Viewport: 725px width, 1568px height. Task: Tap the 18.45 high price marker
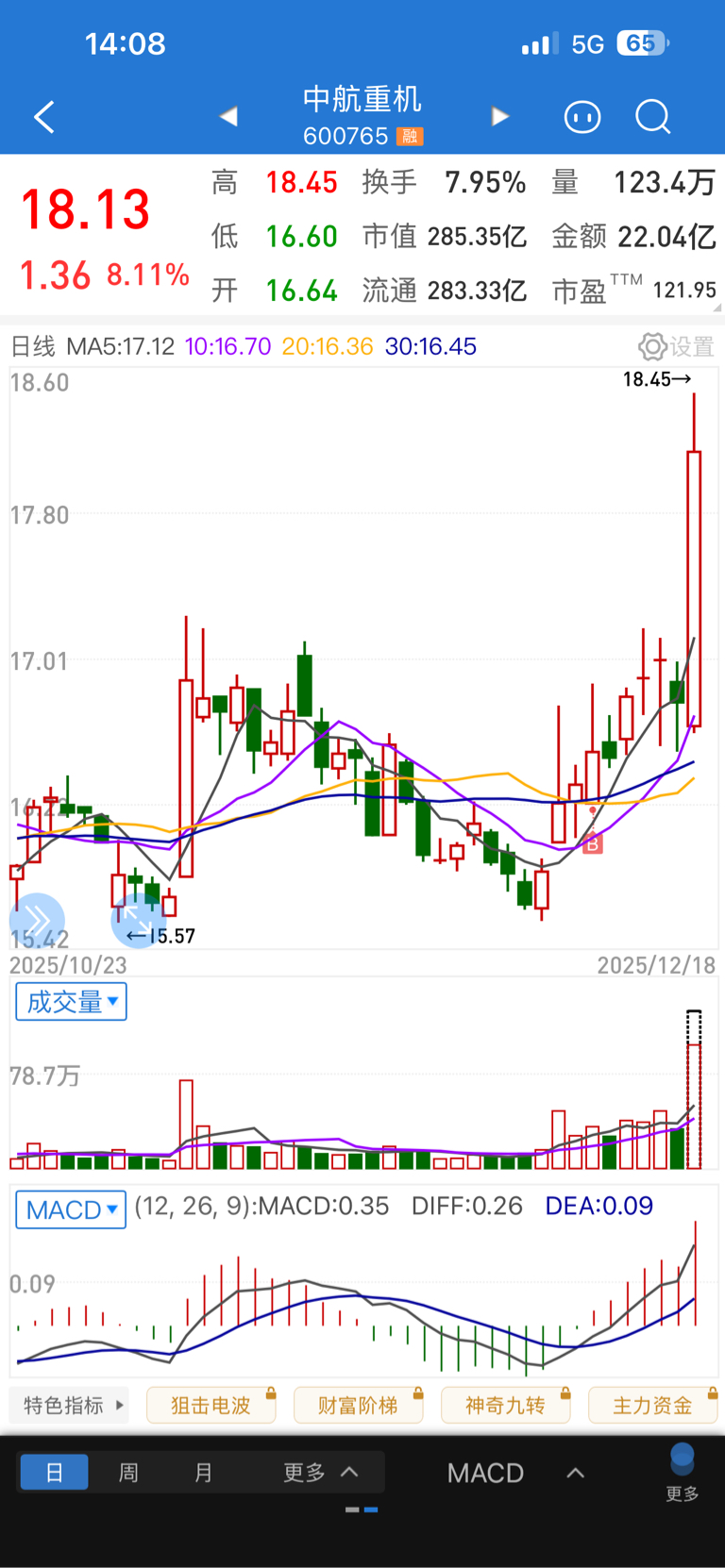pos(657,379)
